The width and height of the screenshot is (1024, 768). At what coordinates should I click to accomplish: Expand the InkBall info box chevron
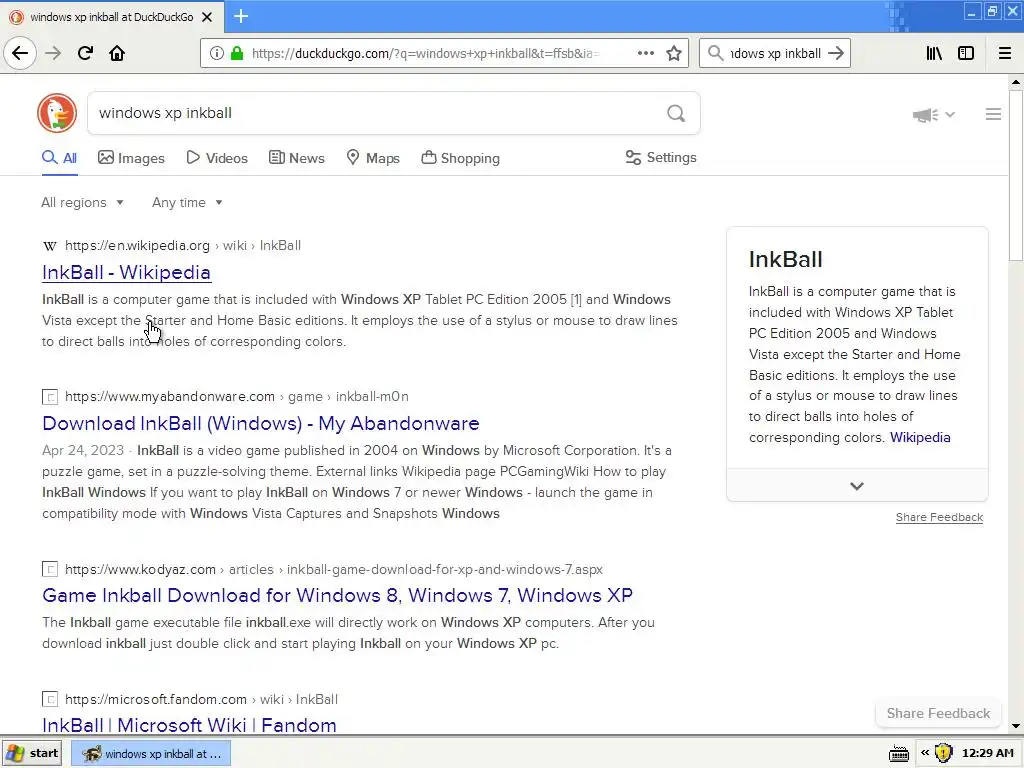[857, 486]
